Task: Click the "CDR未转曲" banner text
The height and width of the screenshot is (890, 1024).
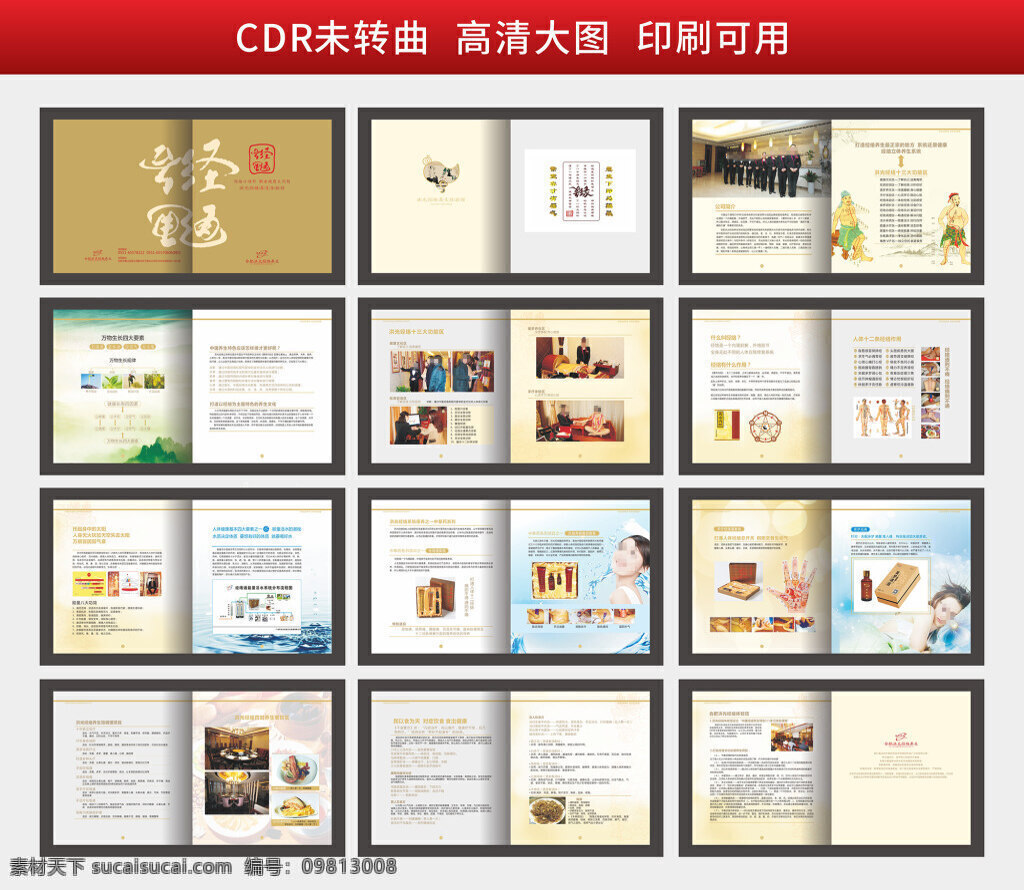Action: (x=332, y=37)
